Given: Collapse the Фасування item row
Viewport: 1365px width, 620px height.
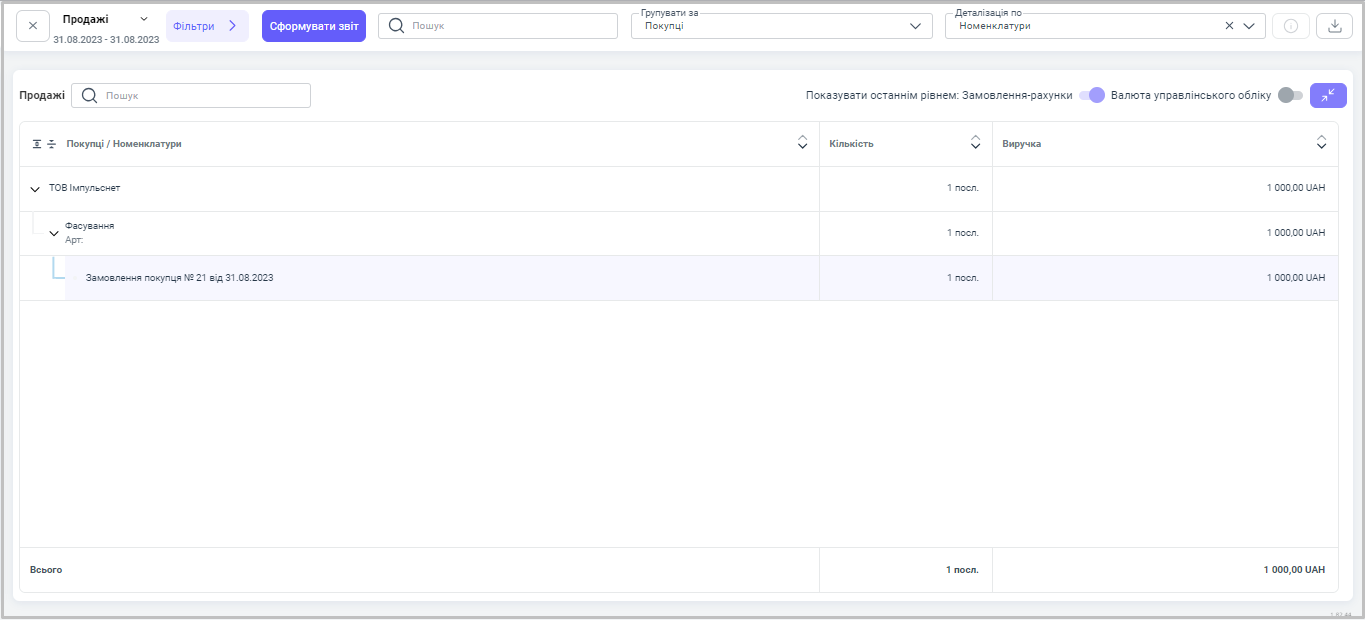Looking at the screenshot, I should [54, 233].
